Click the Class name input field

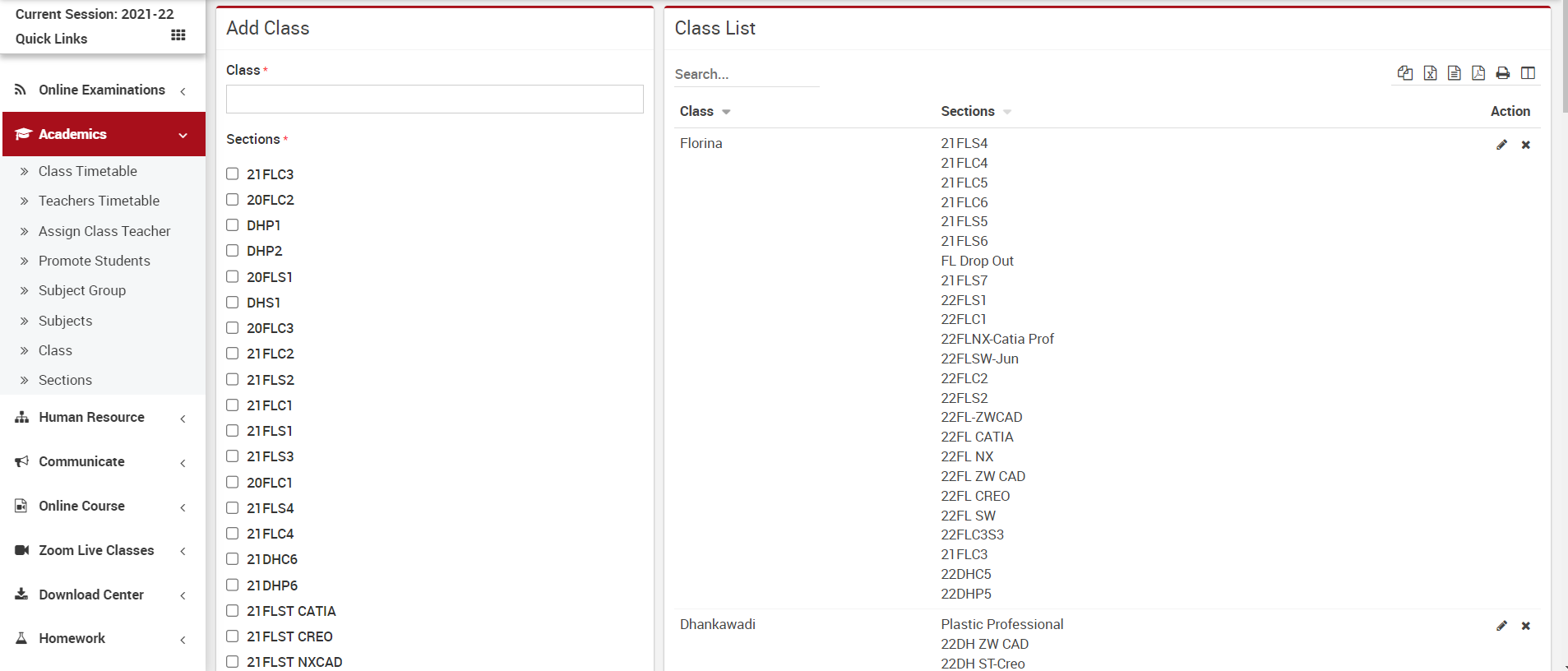434,99
